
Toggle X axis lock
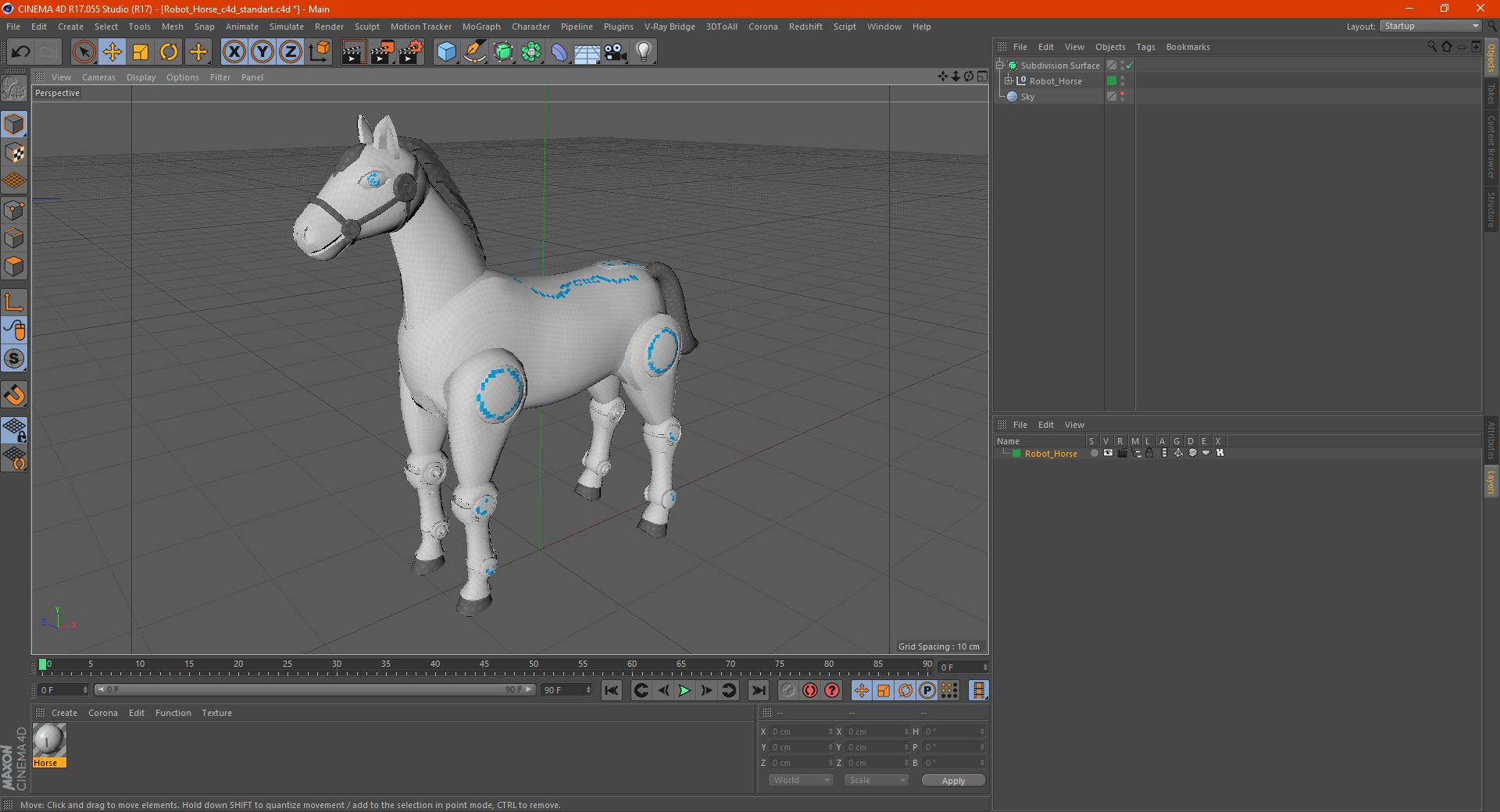tap(234, 52)
